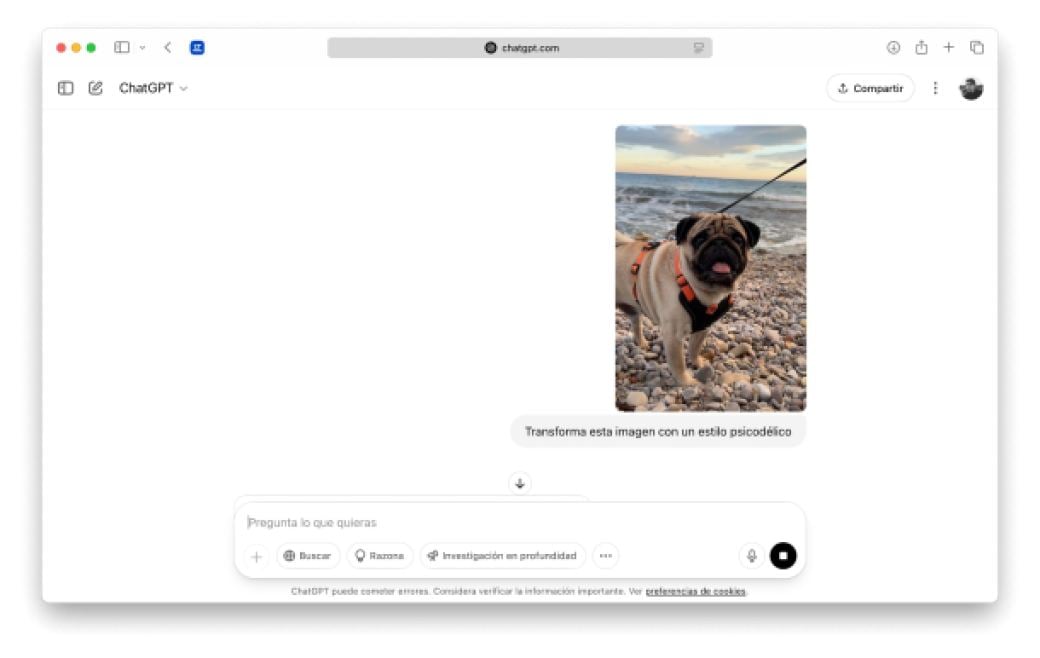Open more tools ellipsis in composer
The height and width of the screenshot is (658, 1040).
606,556
